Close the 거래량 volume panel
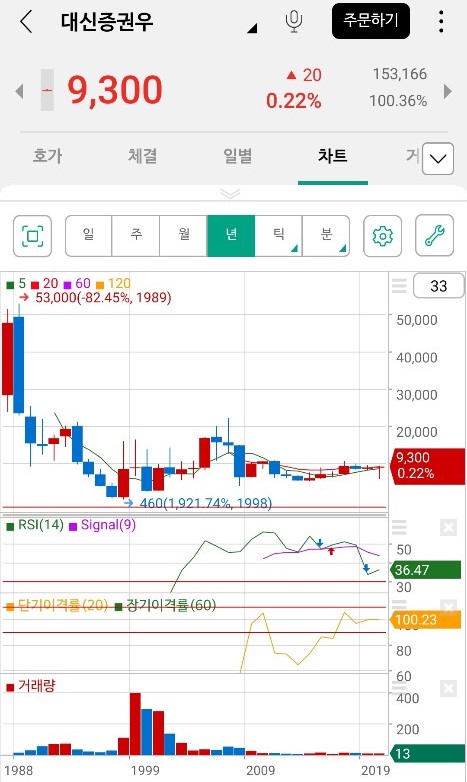This screenshot has width=467, height=782. point(449,689)
